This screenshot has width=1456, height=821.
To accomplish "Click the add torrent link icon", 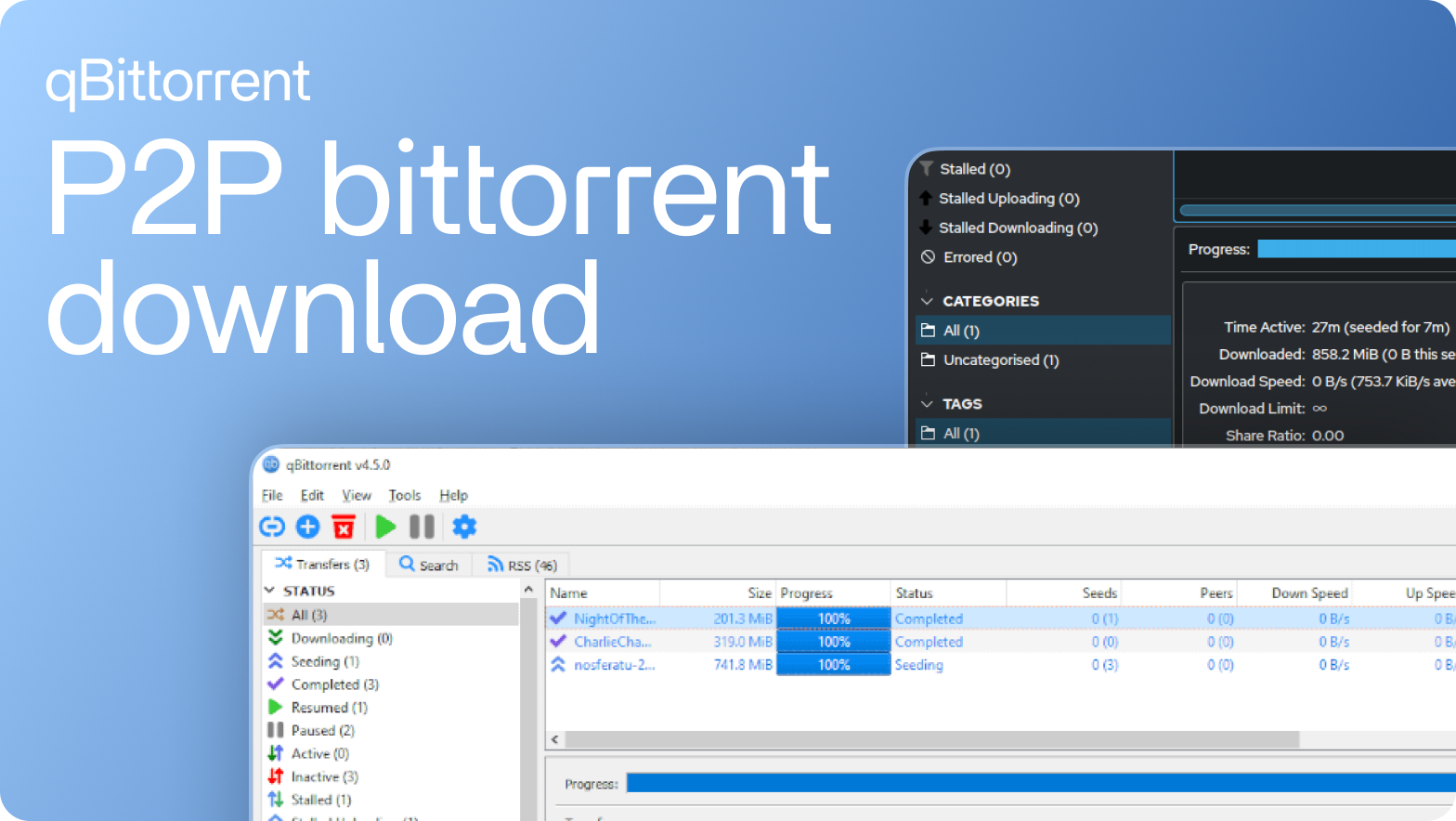I will (x=271, y=528).
